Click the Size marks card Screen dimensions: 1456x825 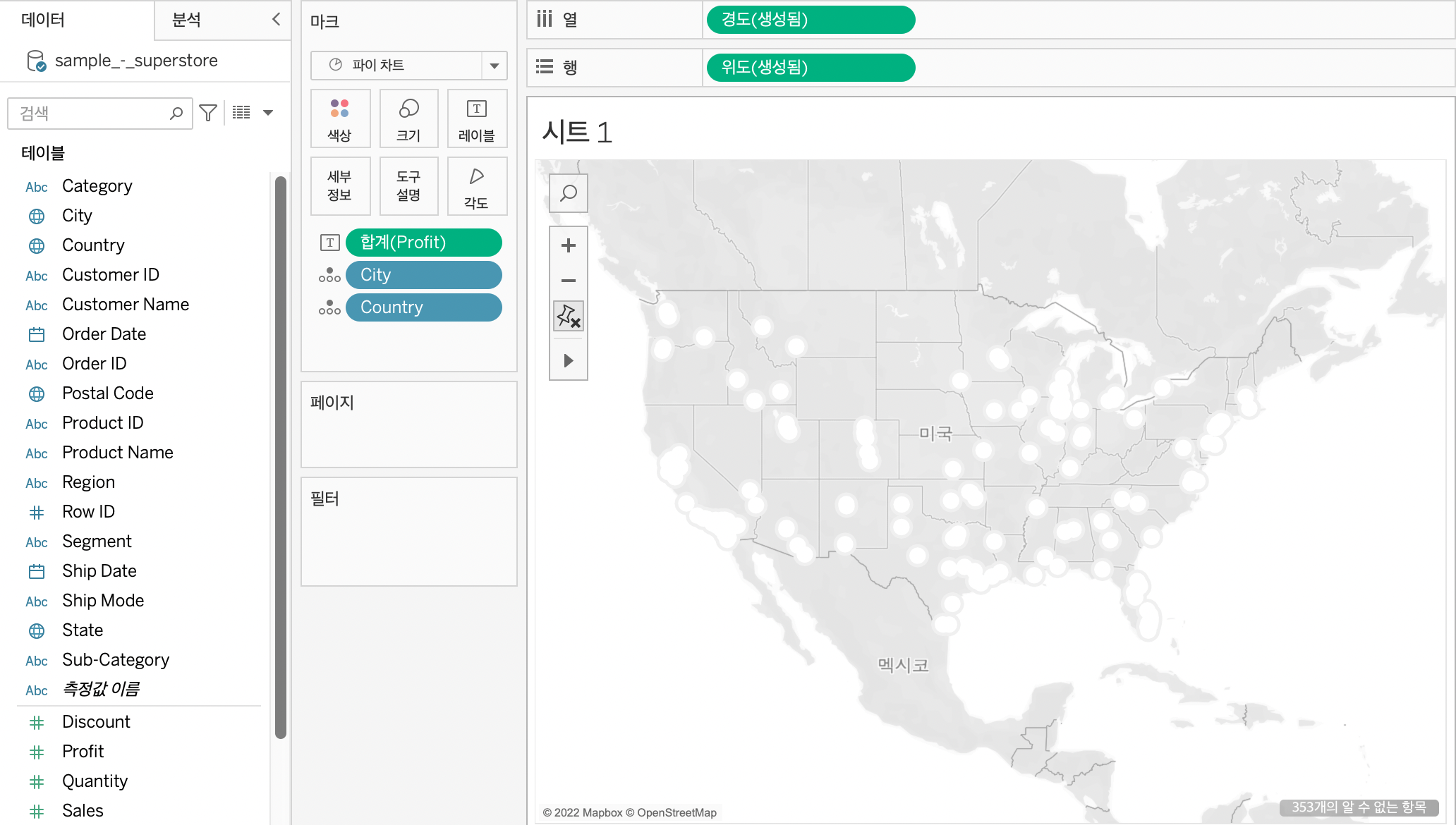point(408,118)
